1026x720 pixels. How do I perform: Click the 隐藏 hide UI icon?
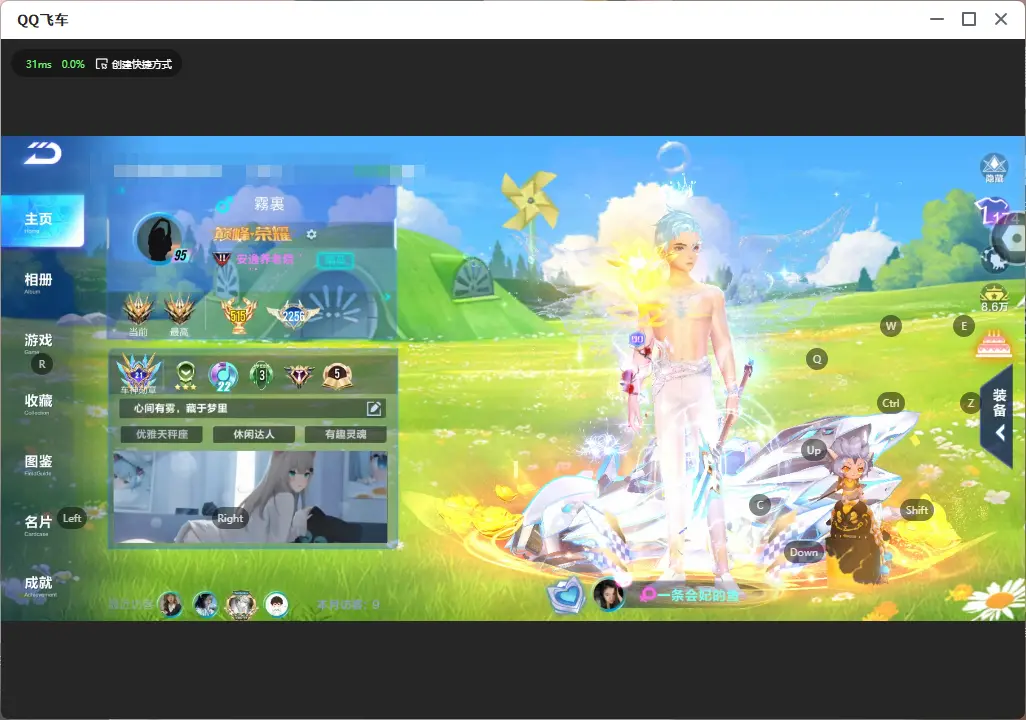(994, 168)
